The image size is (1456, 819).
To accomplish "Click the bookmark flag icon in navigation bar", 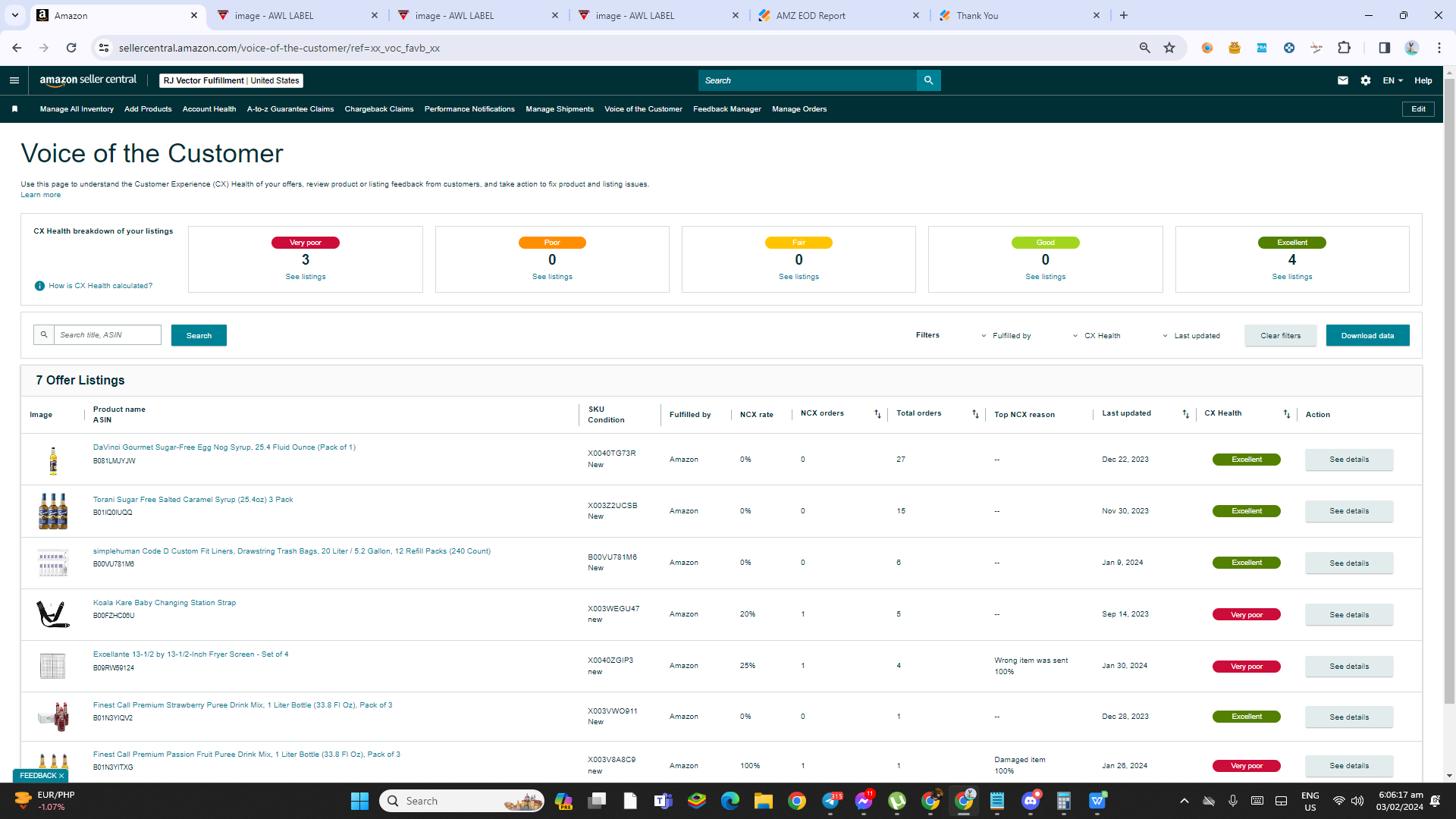I will [x=14, y=109].
